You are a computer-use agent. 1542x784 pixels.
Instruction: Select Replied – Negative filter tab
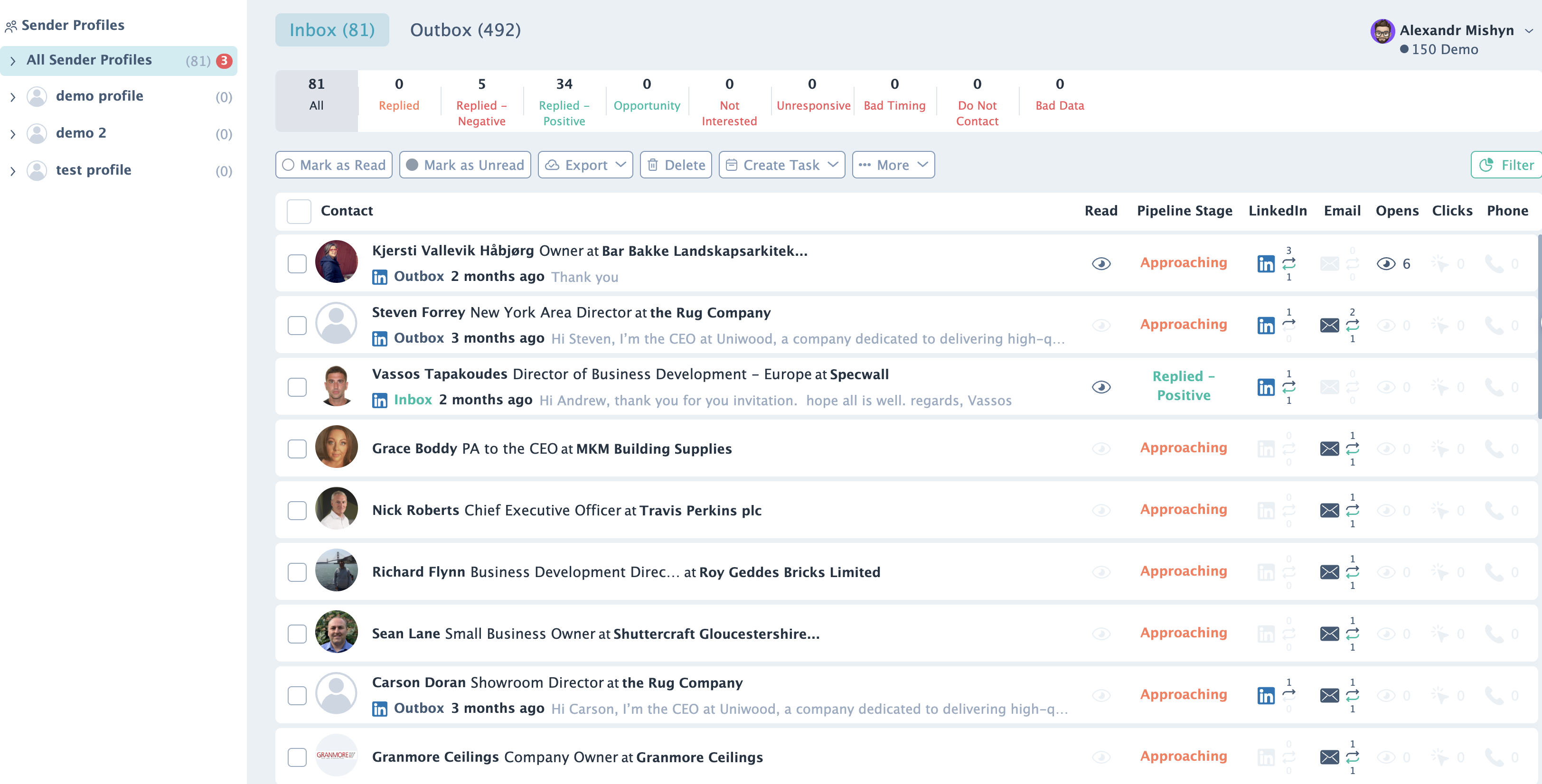481,101
